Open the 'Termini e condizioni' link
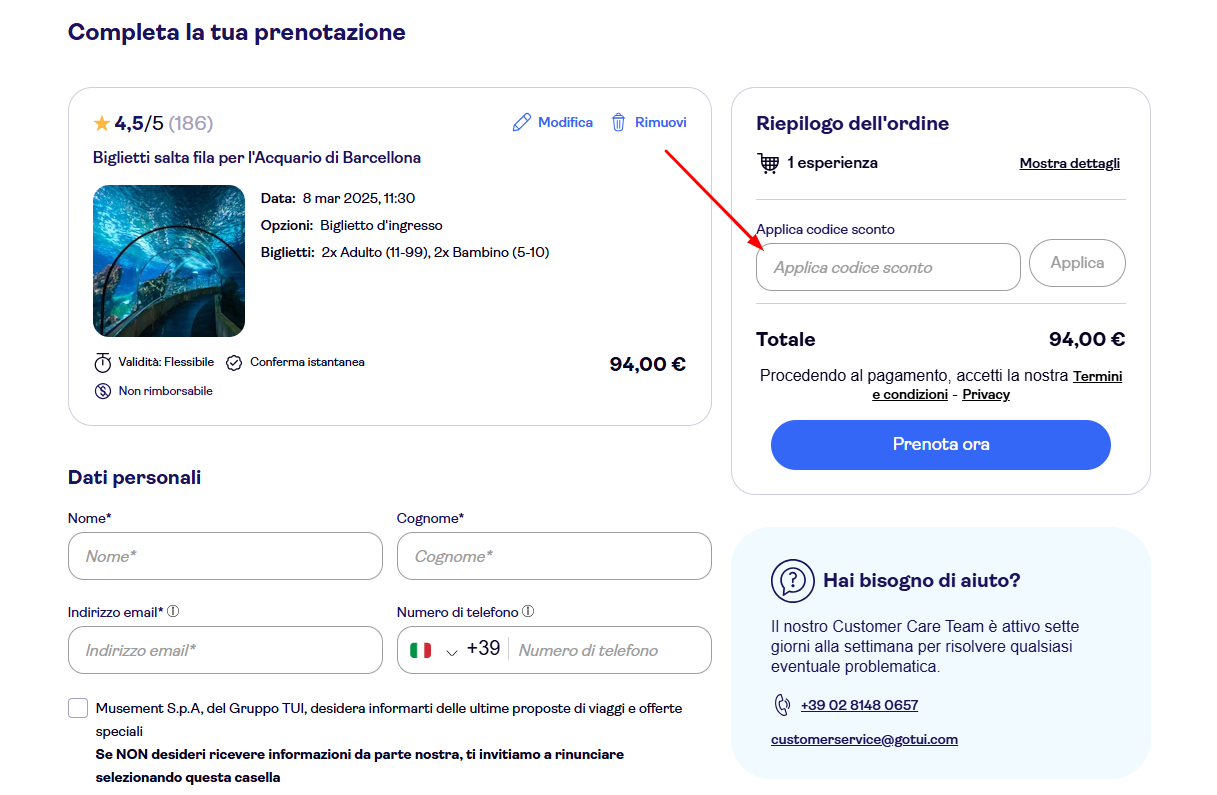 (1097, 376)
